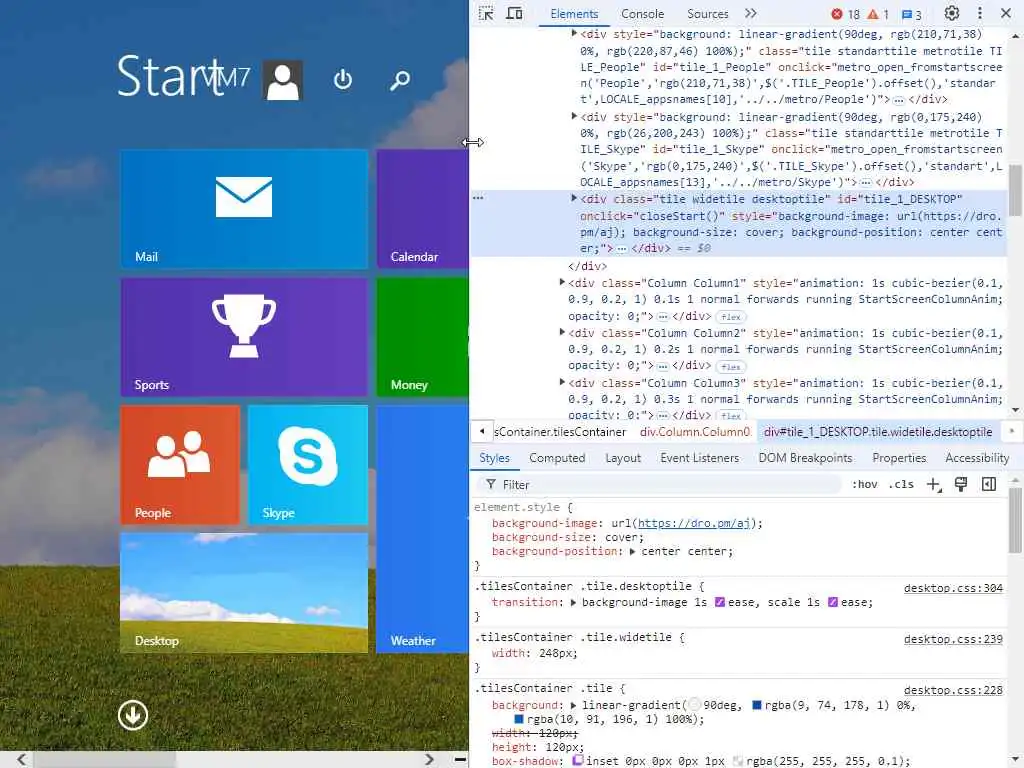The height and width of the screenshot is (768, 1024).
Task: Show more DevTools tabs chevron
Action: 751,13
